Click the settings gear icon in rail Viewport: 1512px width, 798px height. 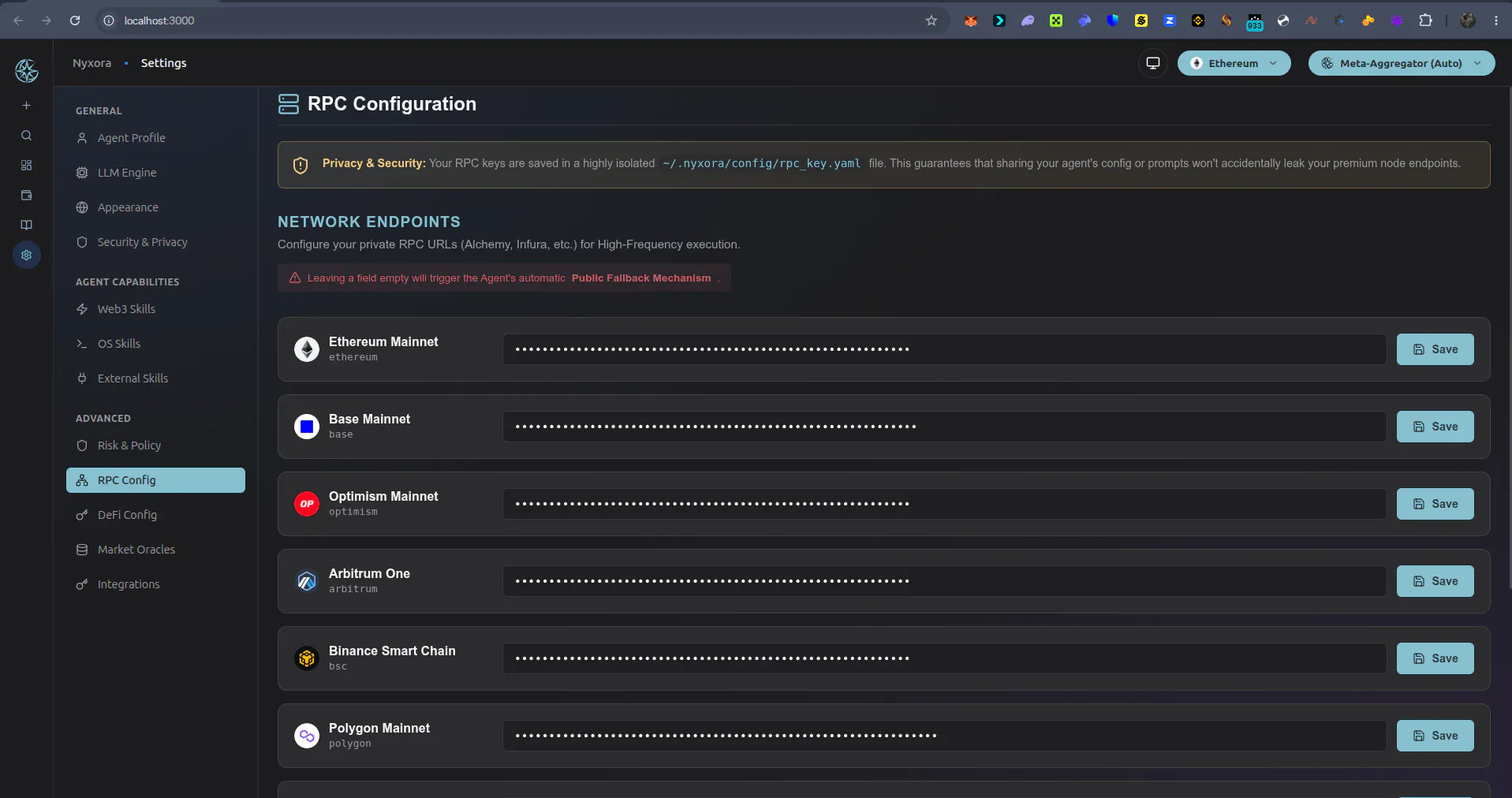26,255
